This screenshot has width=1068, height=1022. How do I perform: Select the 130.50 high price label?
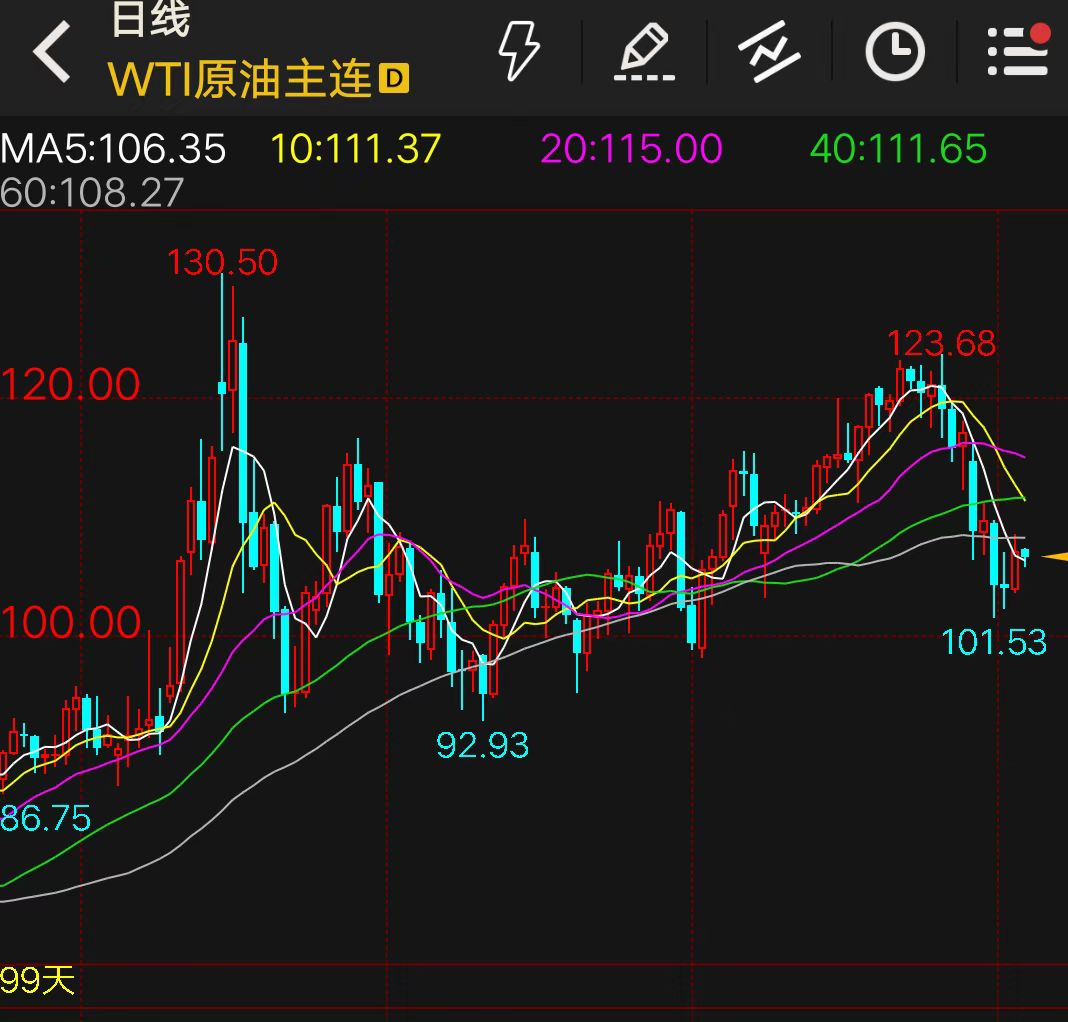coord(223,262)
